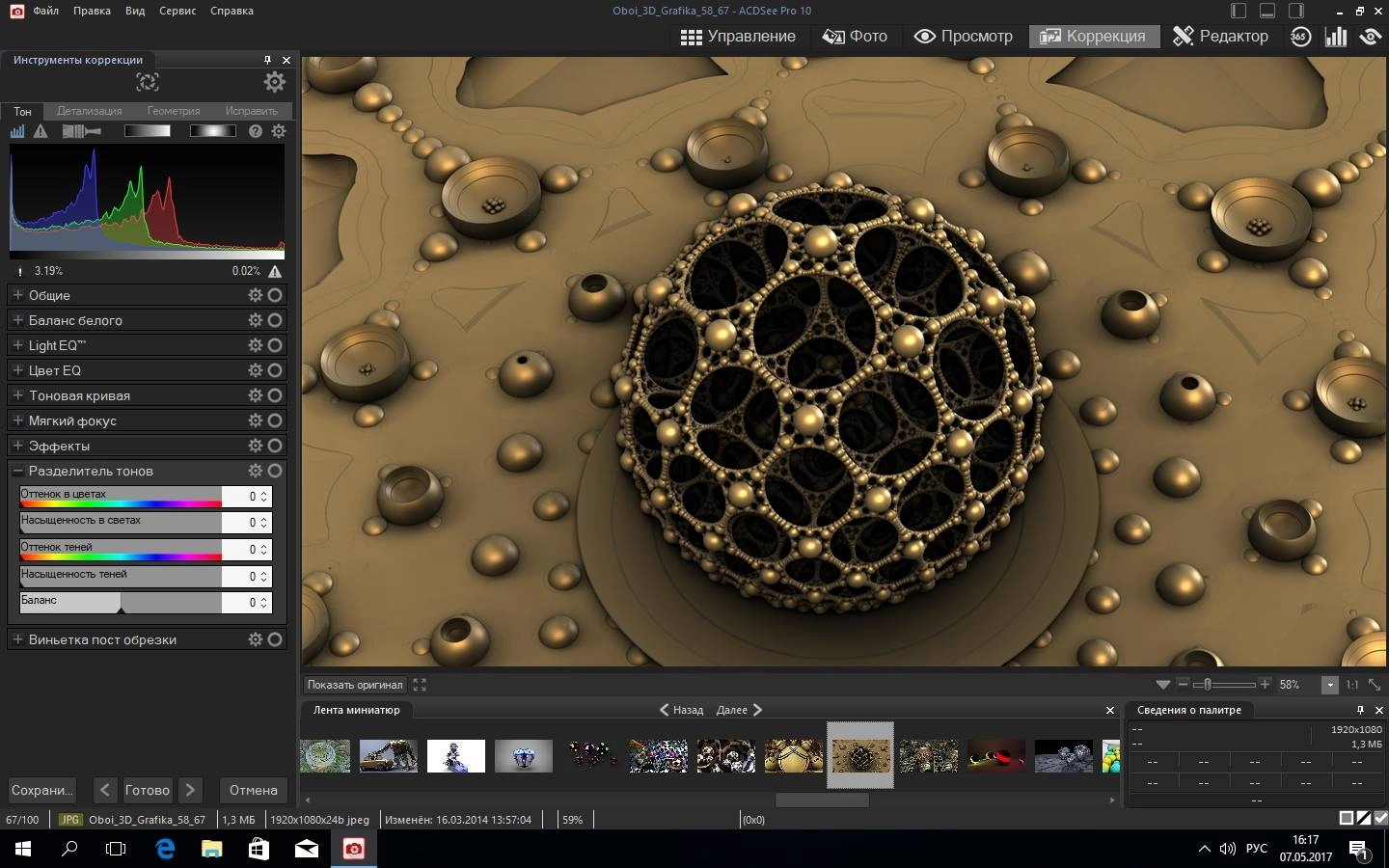The image size is (1389, 868).
Task: Switch to the Управление mode
Action: point(738,37)
